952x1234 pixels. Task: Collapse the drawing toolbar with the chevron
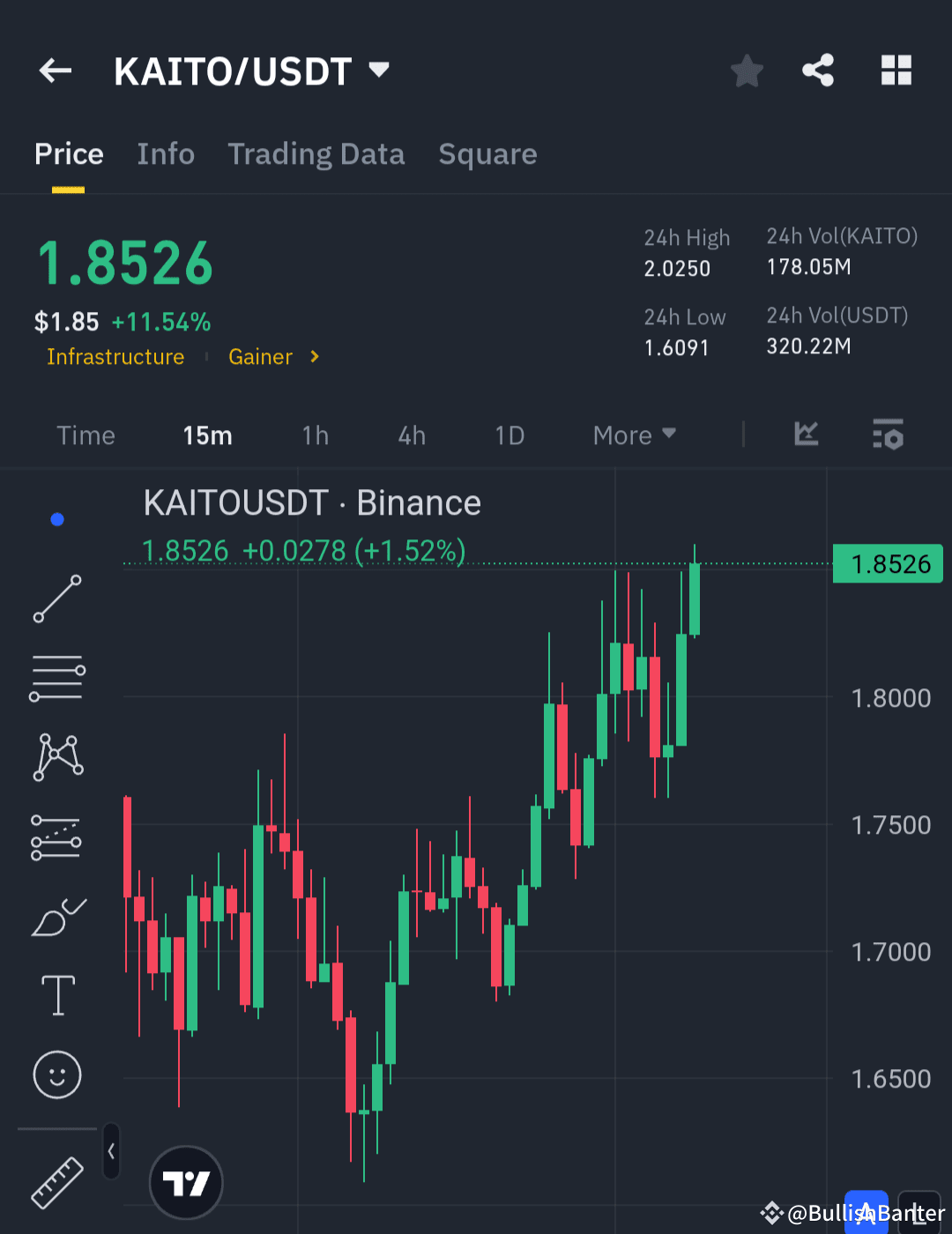(x=111, y=1151)
